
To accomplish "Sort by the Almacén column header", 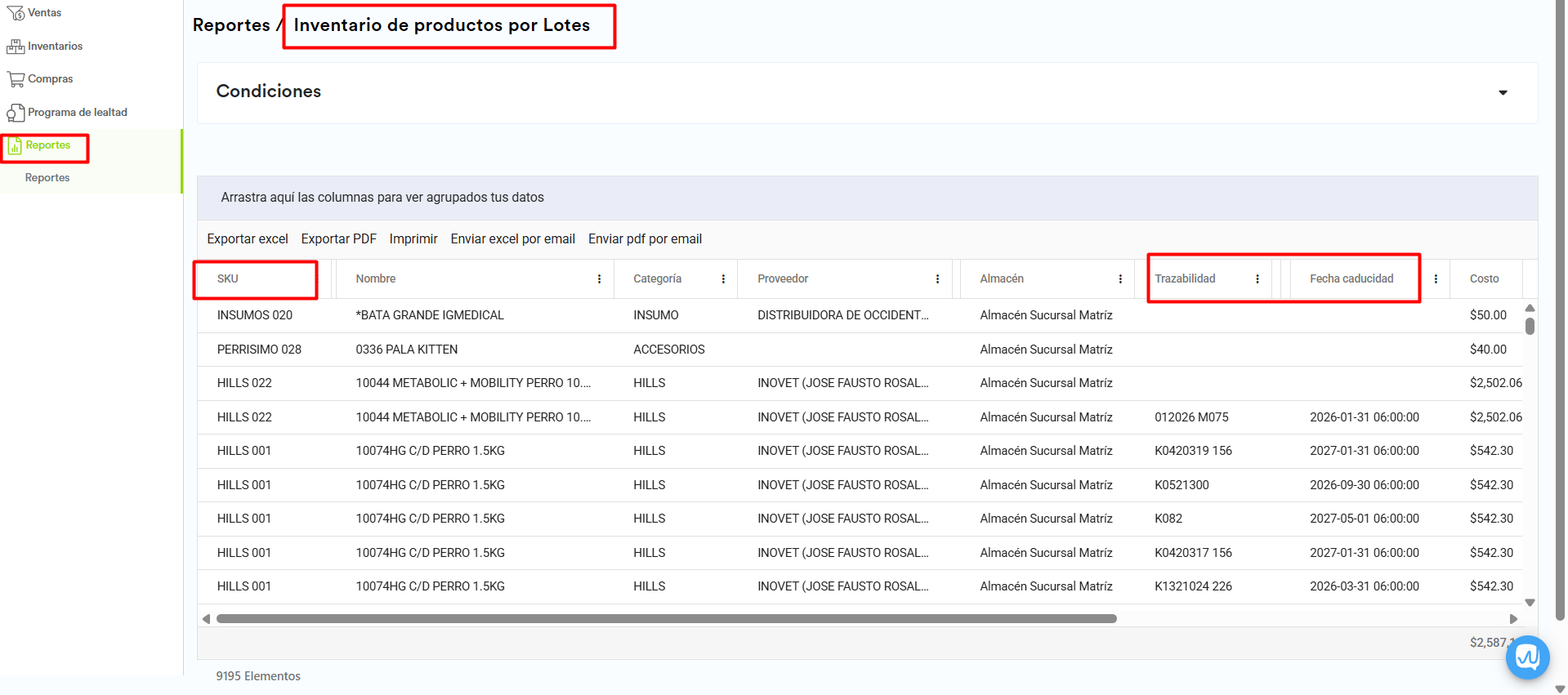I will (1002, 279).
